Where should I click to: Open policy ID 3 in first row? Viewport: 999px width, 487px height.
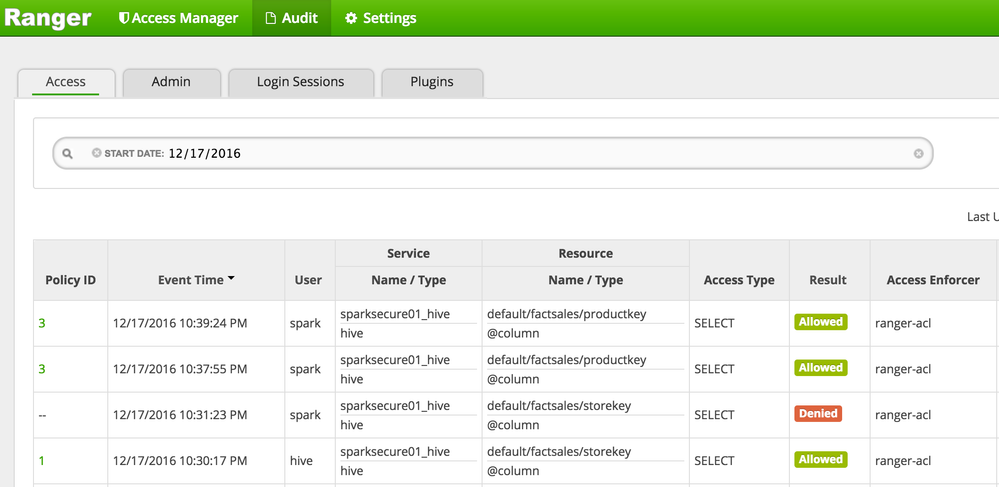point(42,323)
